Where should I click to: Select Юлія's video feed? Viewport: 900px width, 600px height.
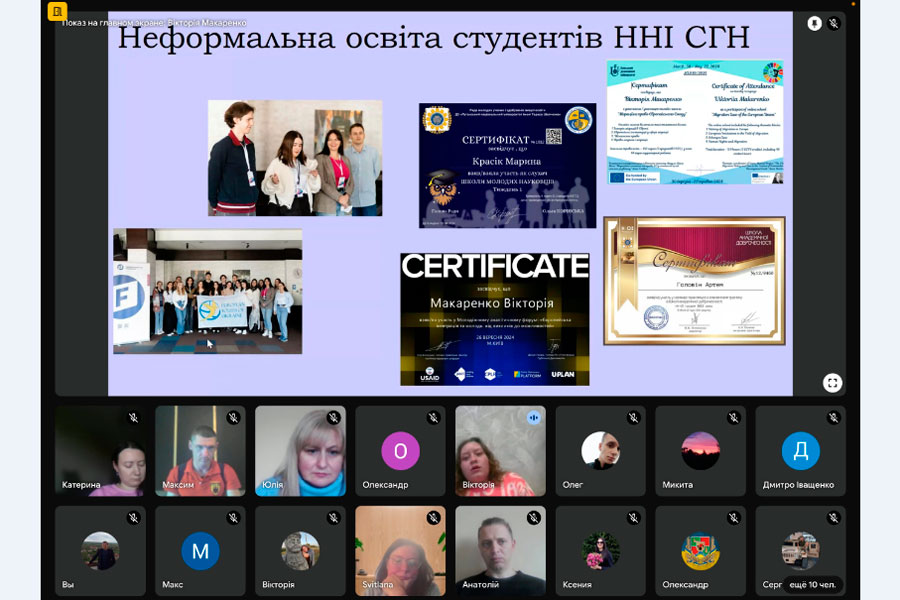click(300, 451)
